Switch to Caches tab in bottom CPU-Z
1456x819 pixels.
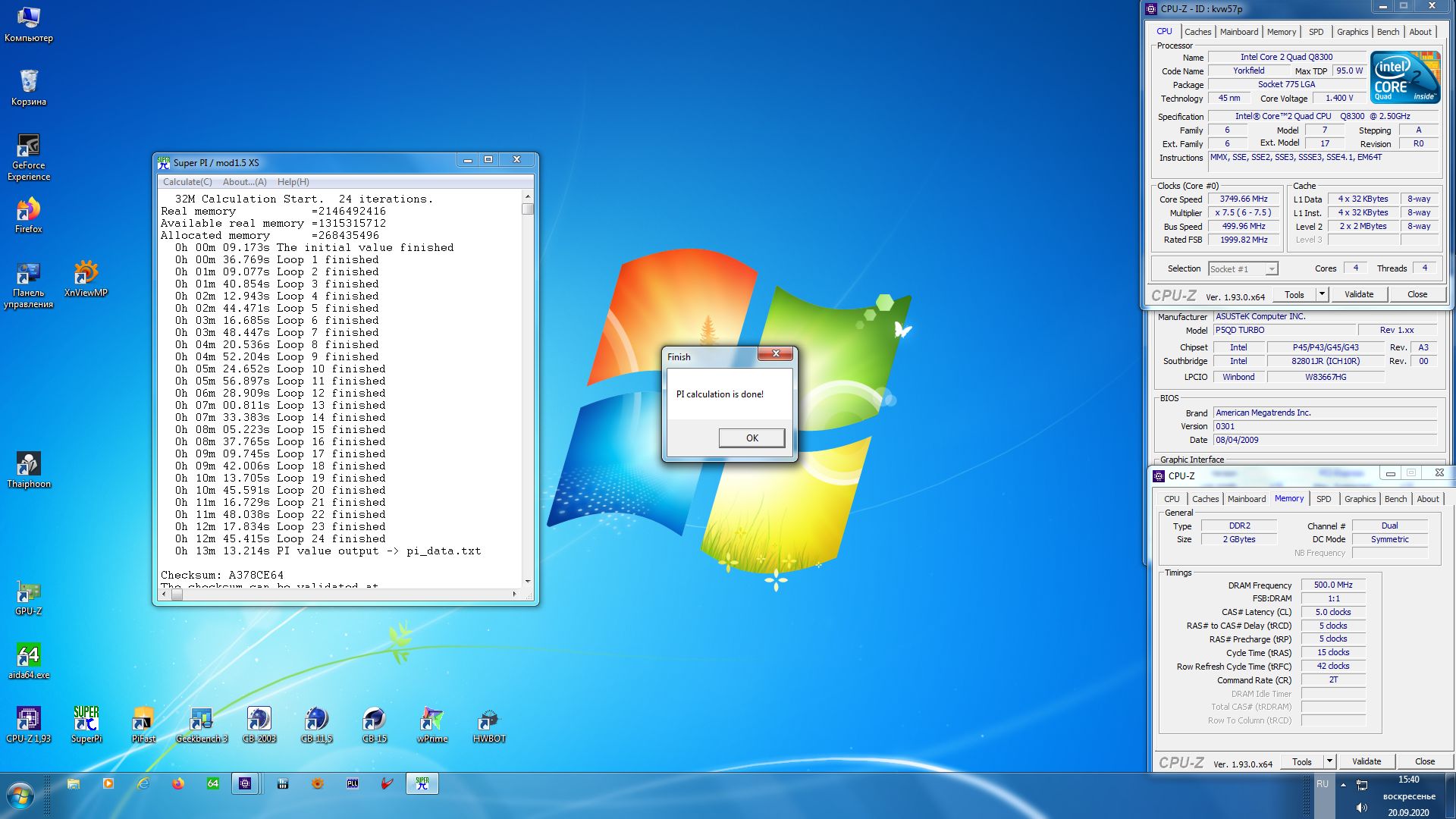(1205, 499)
